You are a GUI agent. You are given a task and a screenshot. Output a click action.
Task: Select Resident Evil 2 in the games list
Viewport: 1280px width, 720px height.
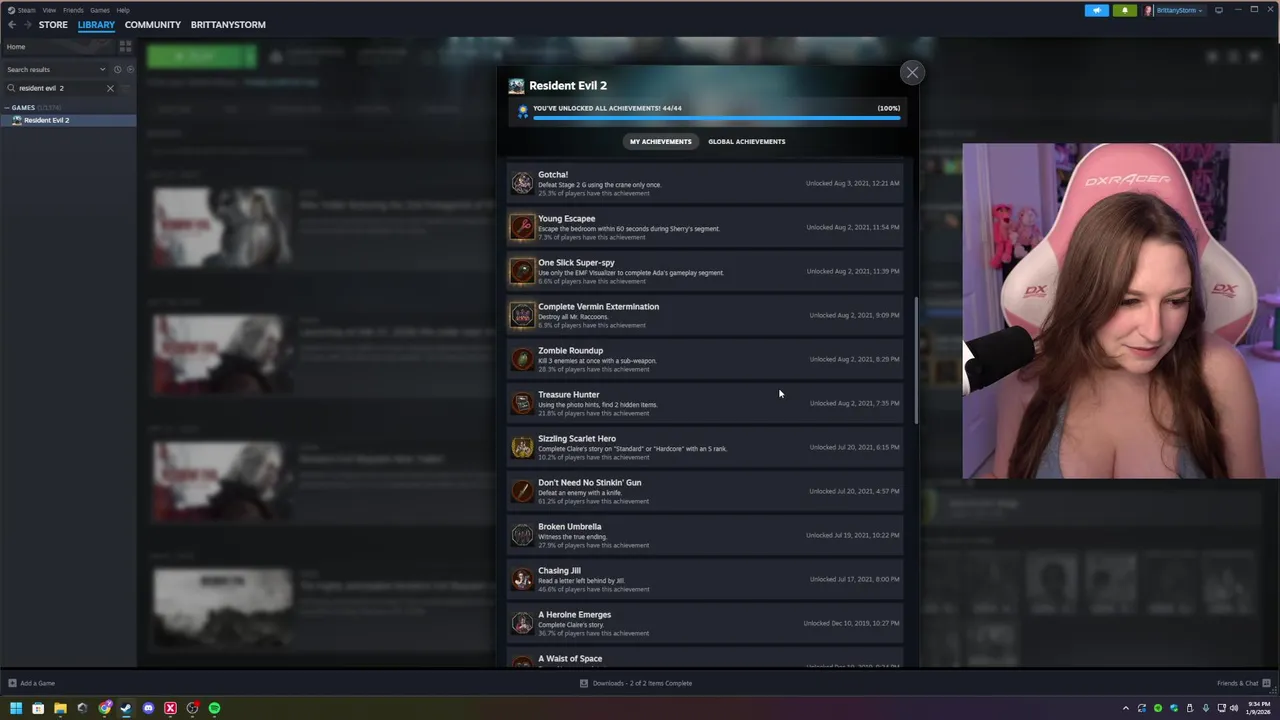click(x=68, y=120)
